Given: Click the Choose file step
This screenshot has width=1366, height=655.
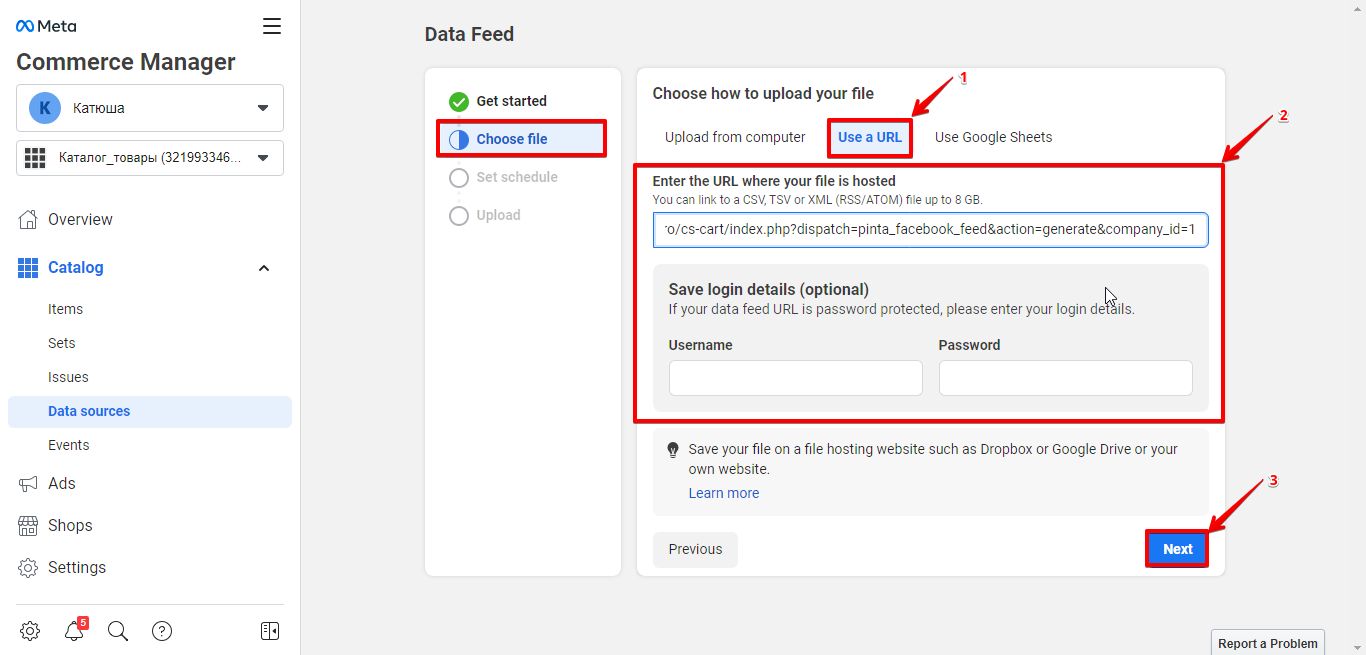Looking at the screenshot, I should 522,139.
